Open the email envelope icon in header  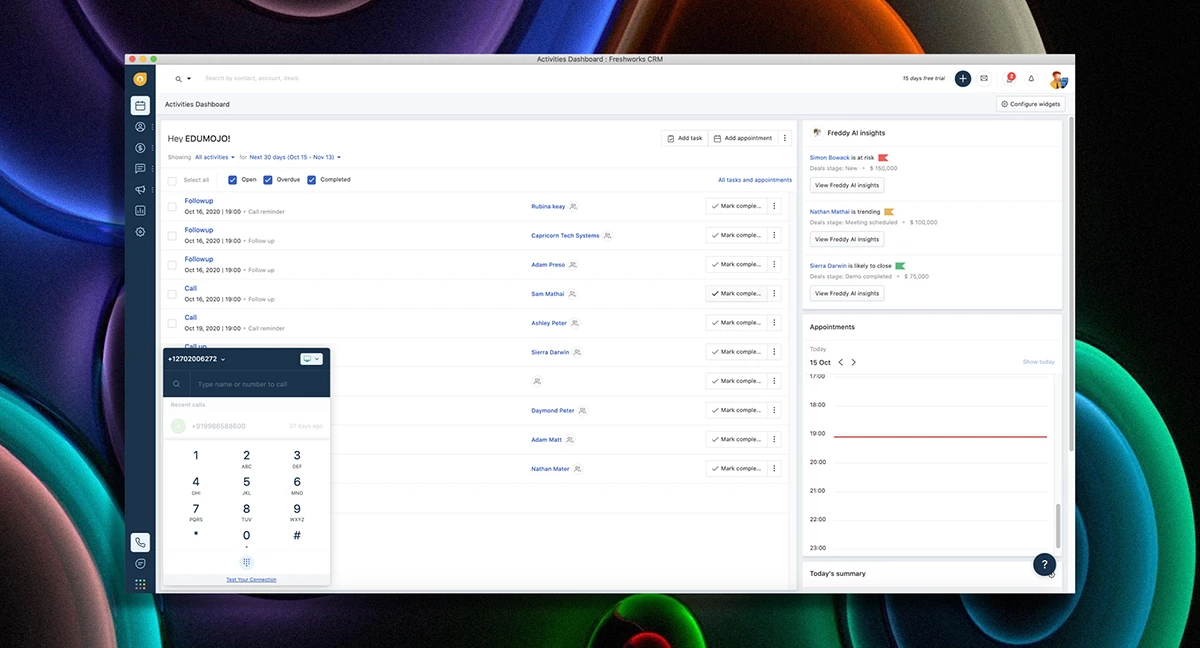tap(984, 78)
